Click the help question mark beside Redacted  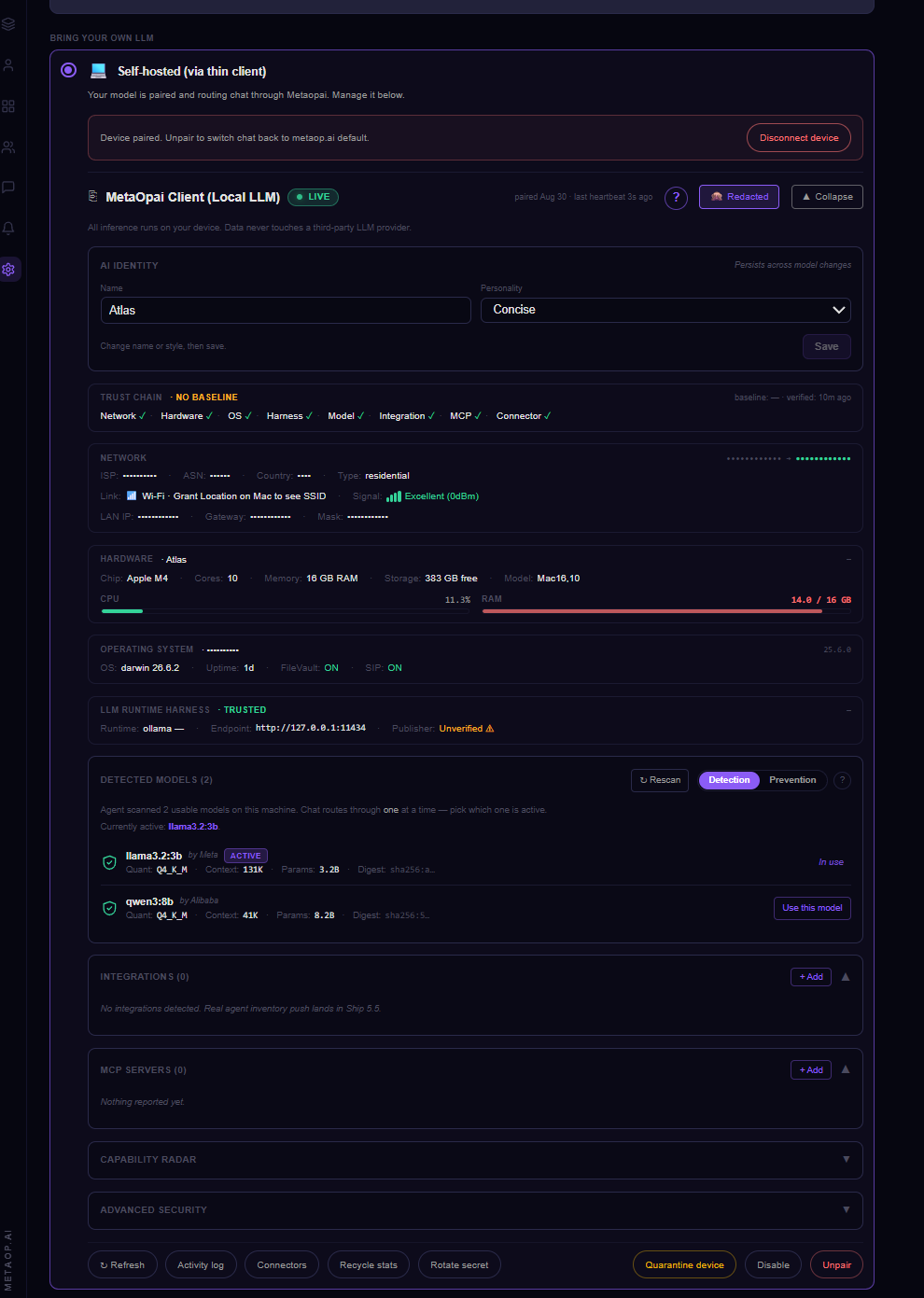677,198
